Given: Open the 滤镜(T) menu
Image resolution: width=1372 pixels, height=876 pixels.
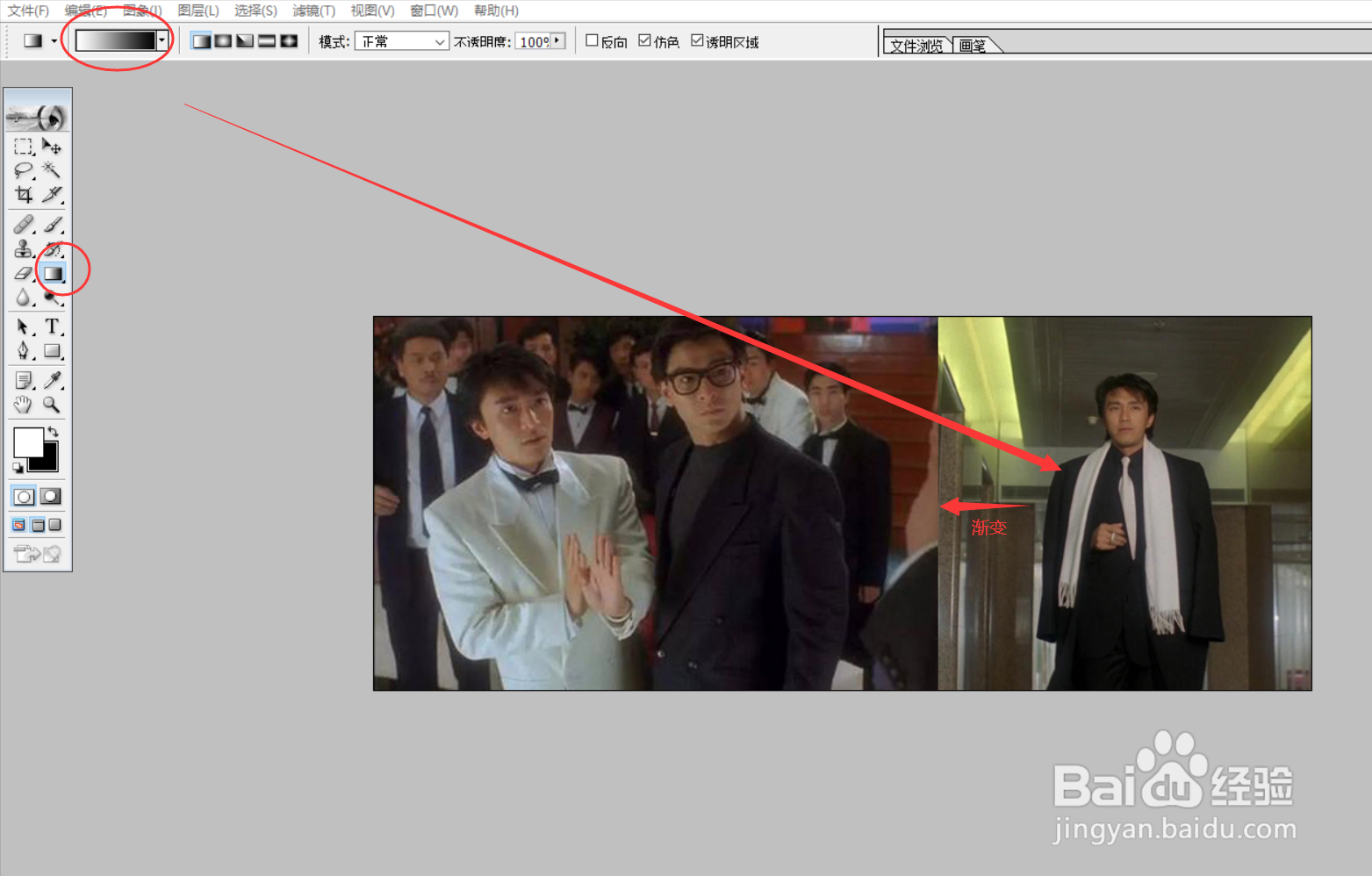Looking at the screenshot, I should pos(313,11).
